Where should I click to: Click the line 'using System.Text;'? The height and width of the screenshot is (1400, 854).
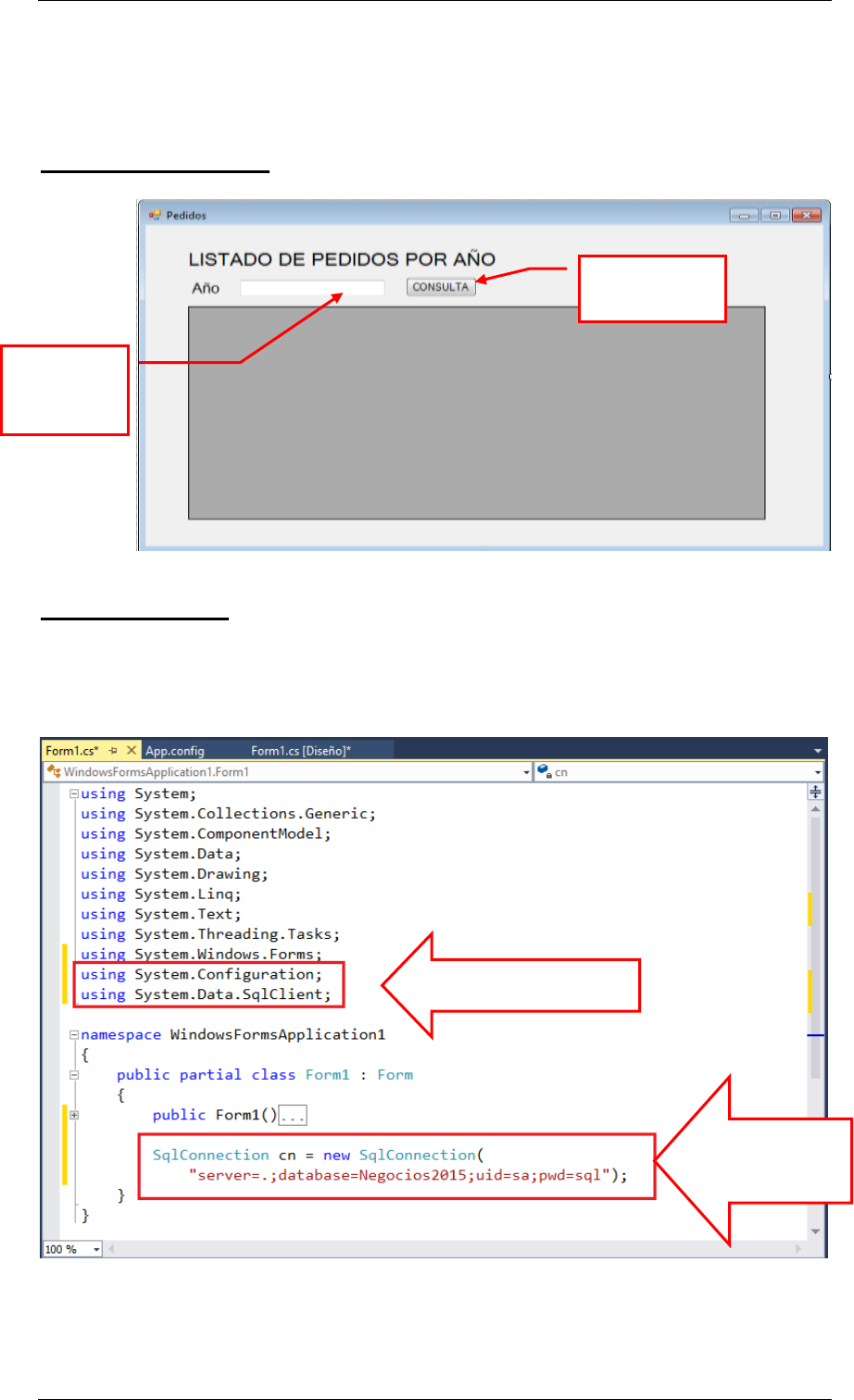pos(161,914)
